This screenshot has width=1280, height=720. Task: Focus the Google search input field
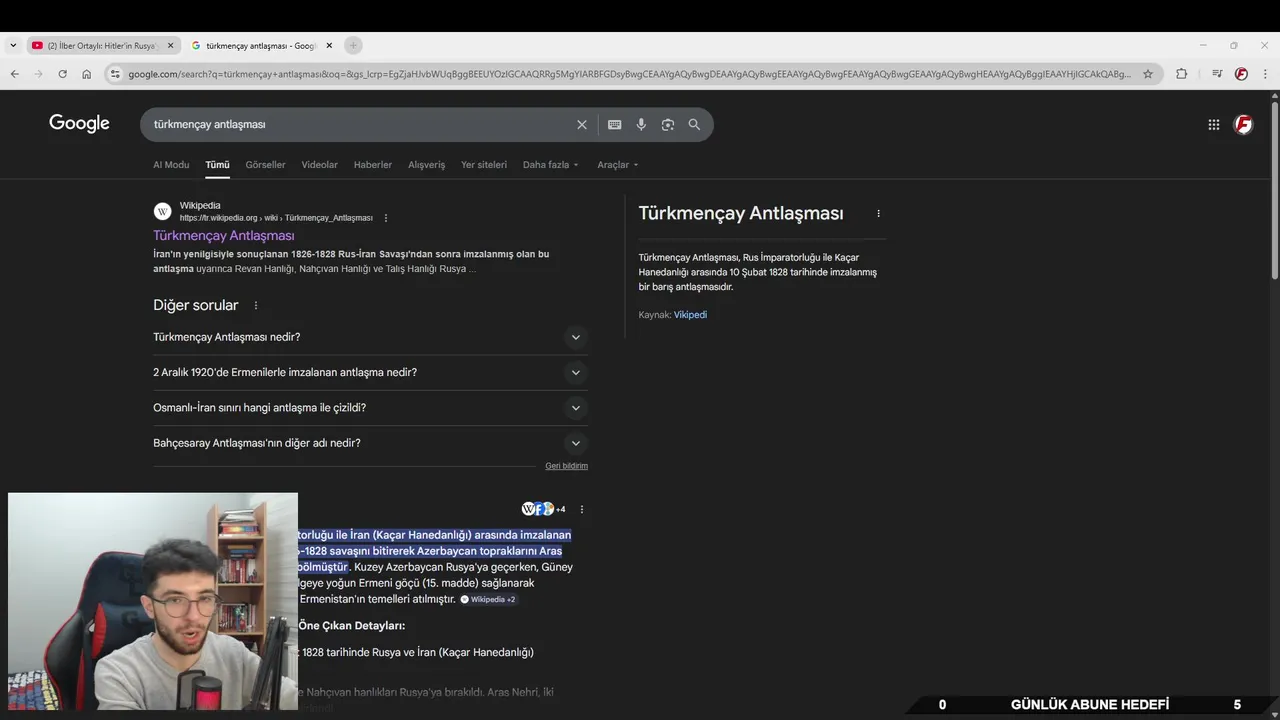tap(360, 125)
